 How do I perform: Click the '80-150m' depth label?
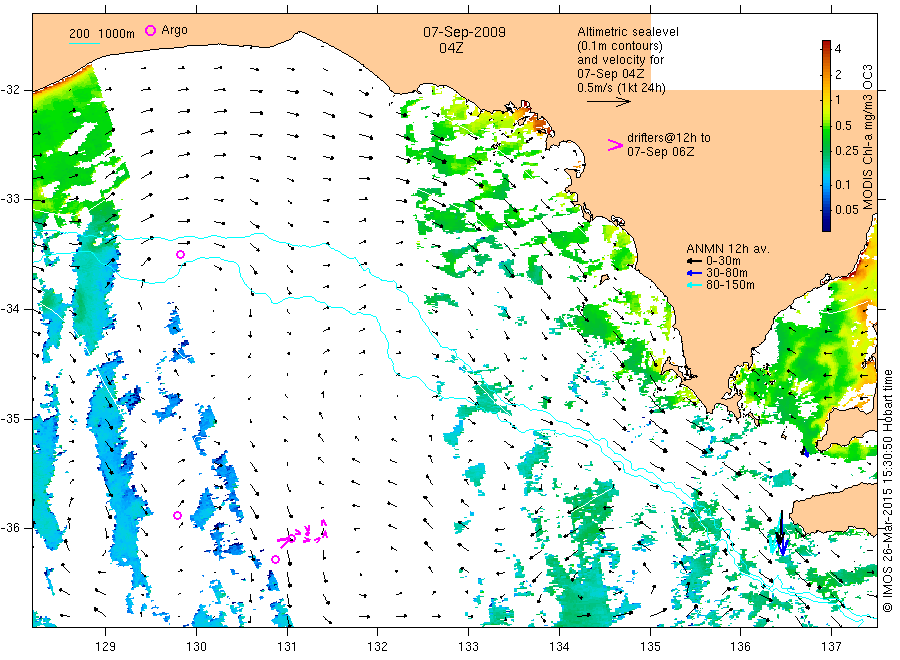click(x=730, y=285)
